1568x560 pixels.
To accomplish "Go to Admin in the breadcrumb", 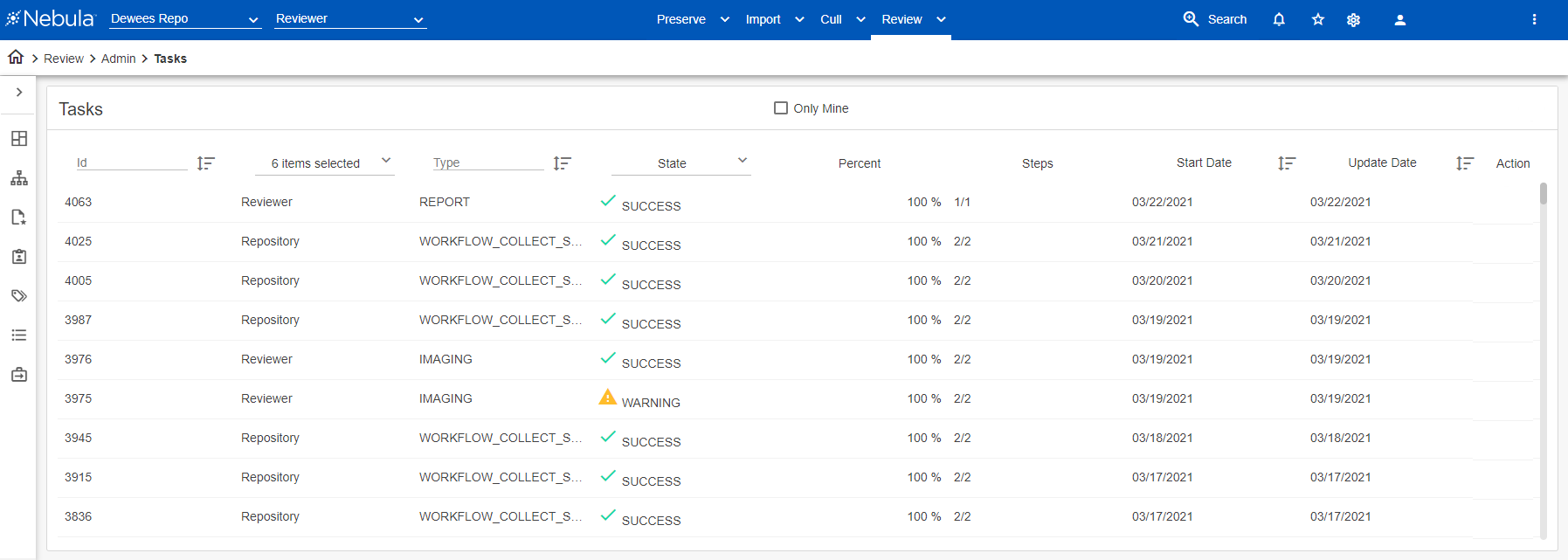I will 118,59.
